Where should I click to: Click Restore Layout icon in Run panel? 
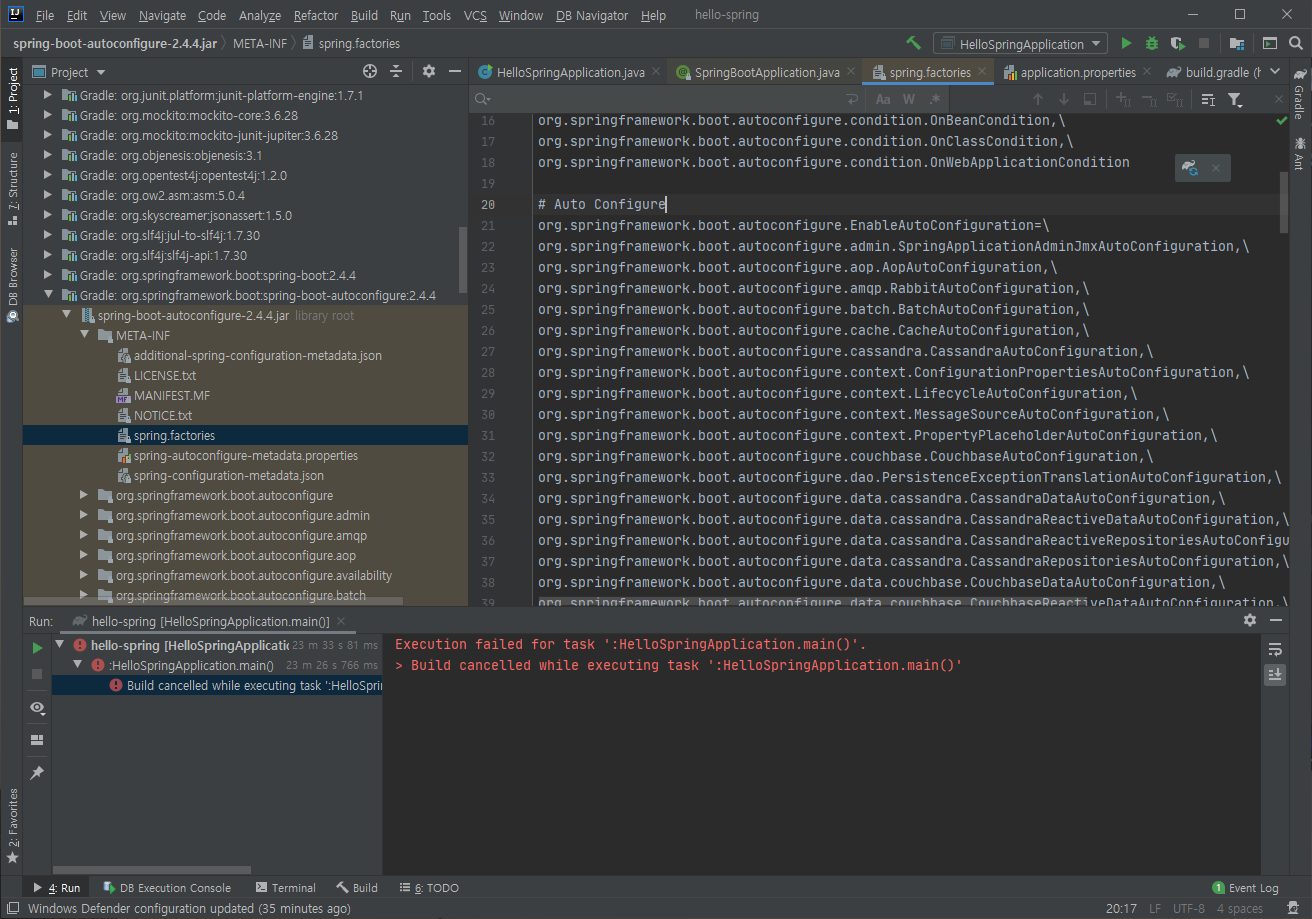click(x=37, y=740)
